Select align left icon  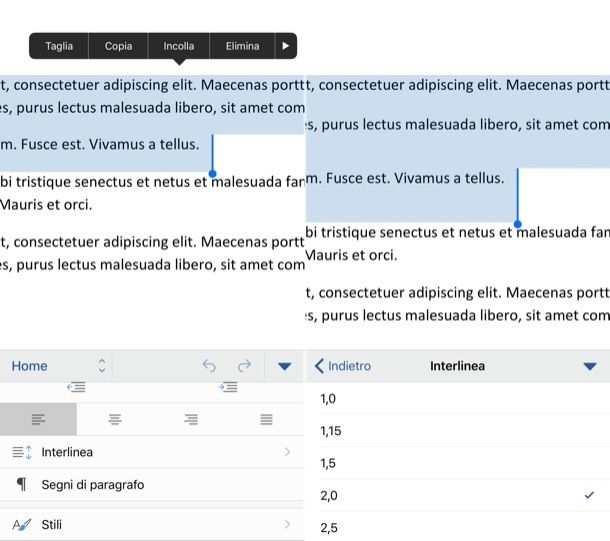pos(38,419)
